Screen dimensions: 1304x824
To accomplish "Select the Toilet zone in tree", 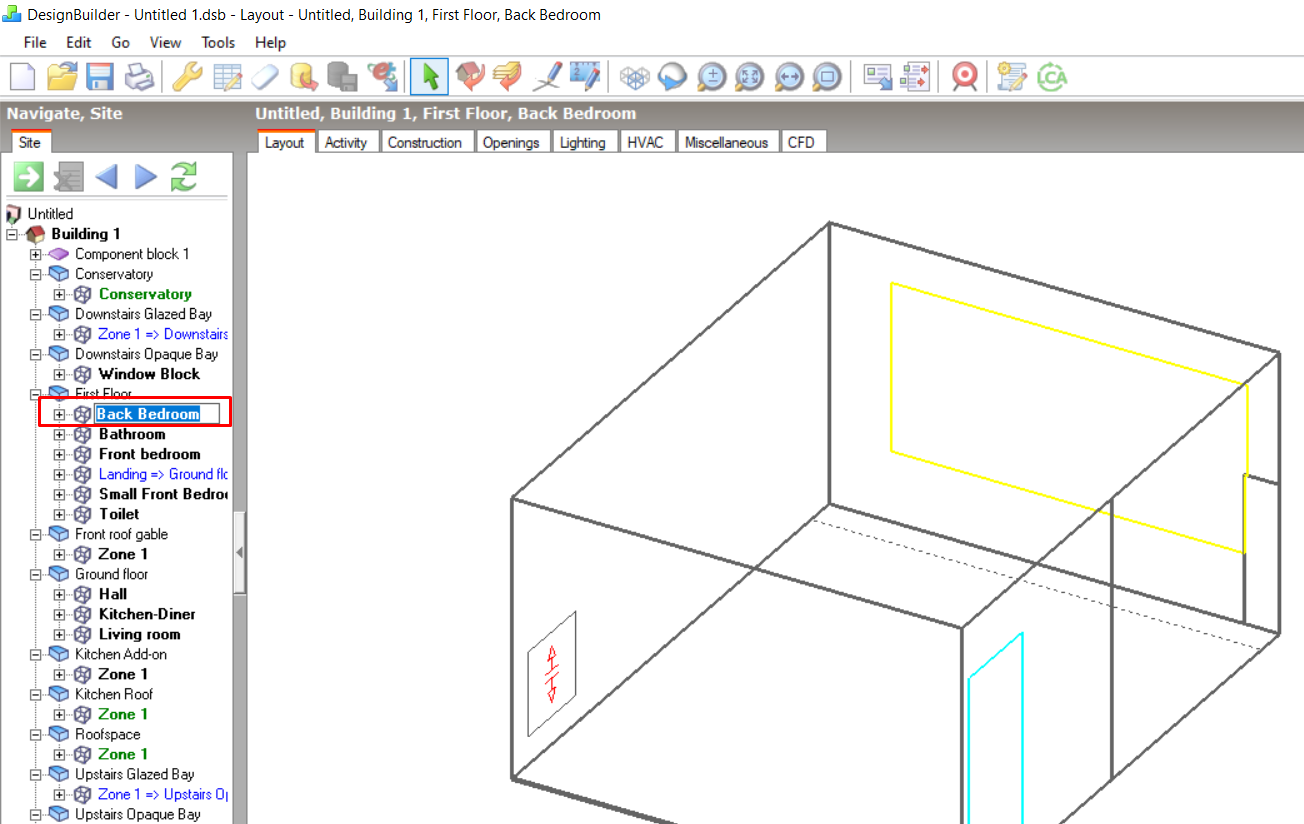I will (x=119, y=514).
